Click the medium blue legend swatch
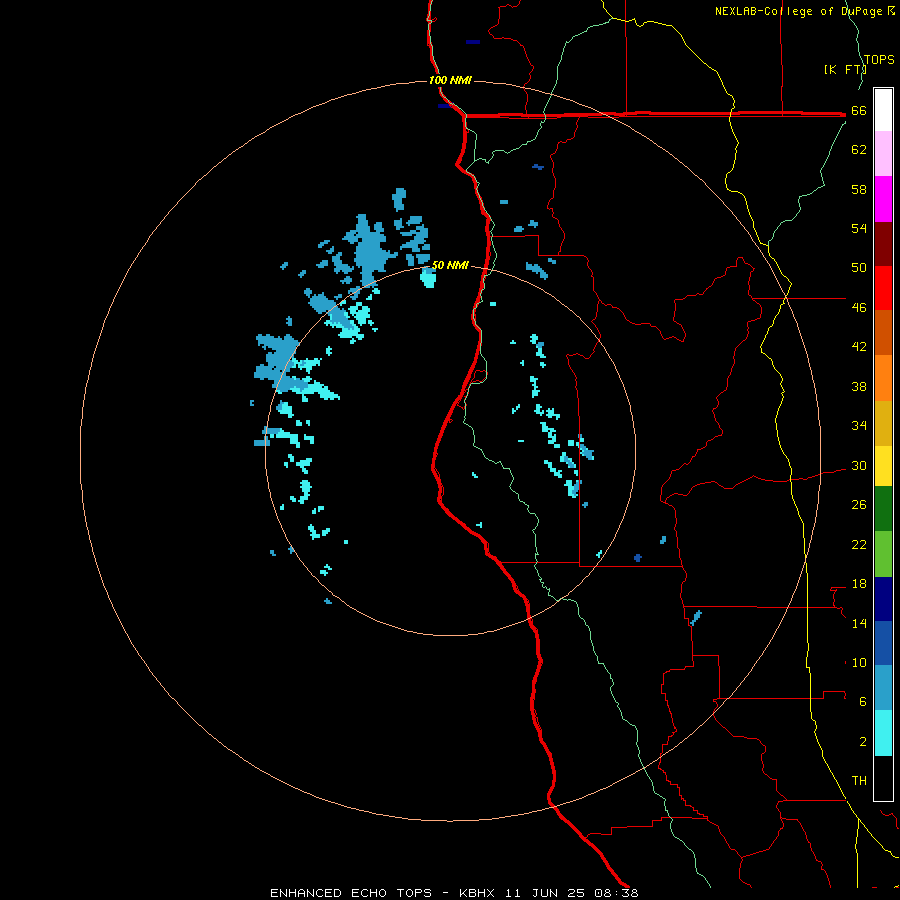The height and width of the screenshot is (900, 900). click(x=883, y=643)
